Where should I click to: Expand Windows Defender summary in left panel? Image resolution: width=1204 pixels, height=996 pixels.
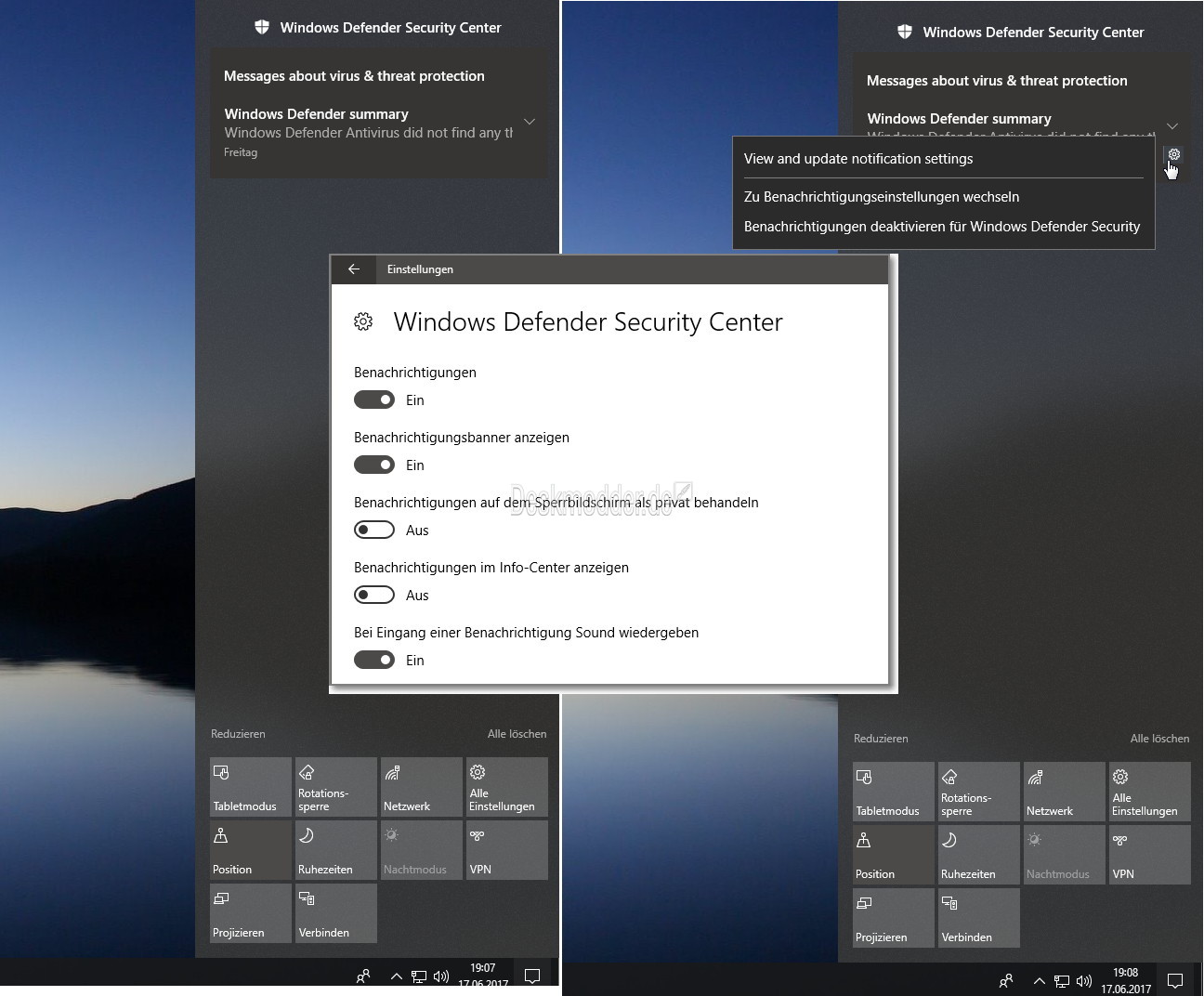[x=530, y=122]
